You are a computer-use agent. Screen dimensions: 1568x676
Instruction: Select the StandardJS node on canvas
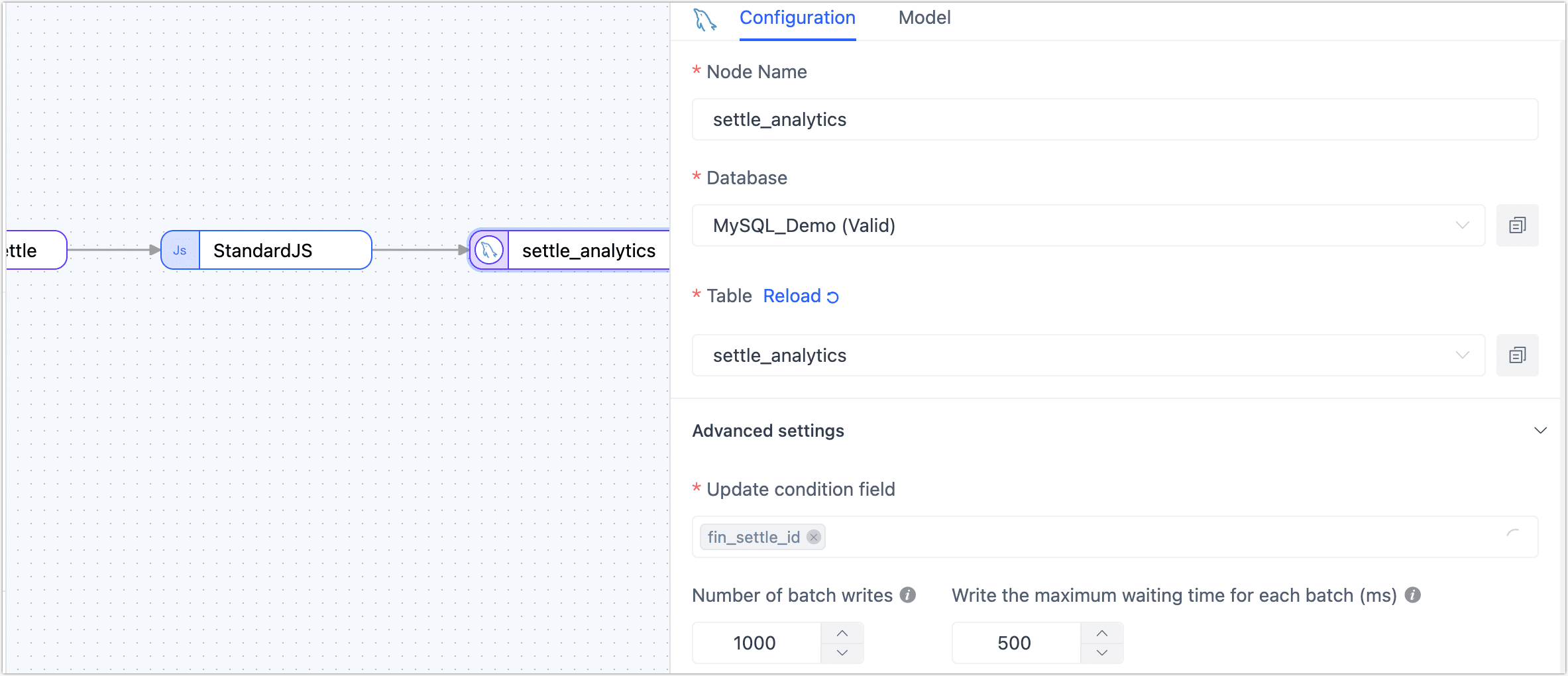[285, 251]
